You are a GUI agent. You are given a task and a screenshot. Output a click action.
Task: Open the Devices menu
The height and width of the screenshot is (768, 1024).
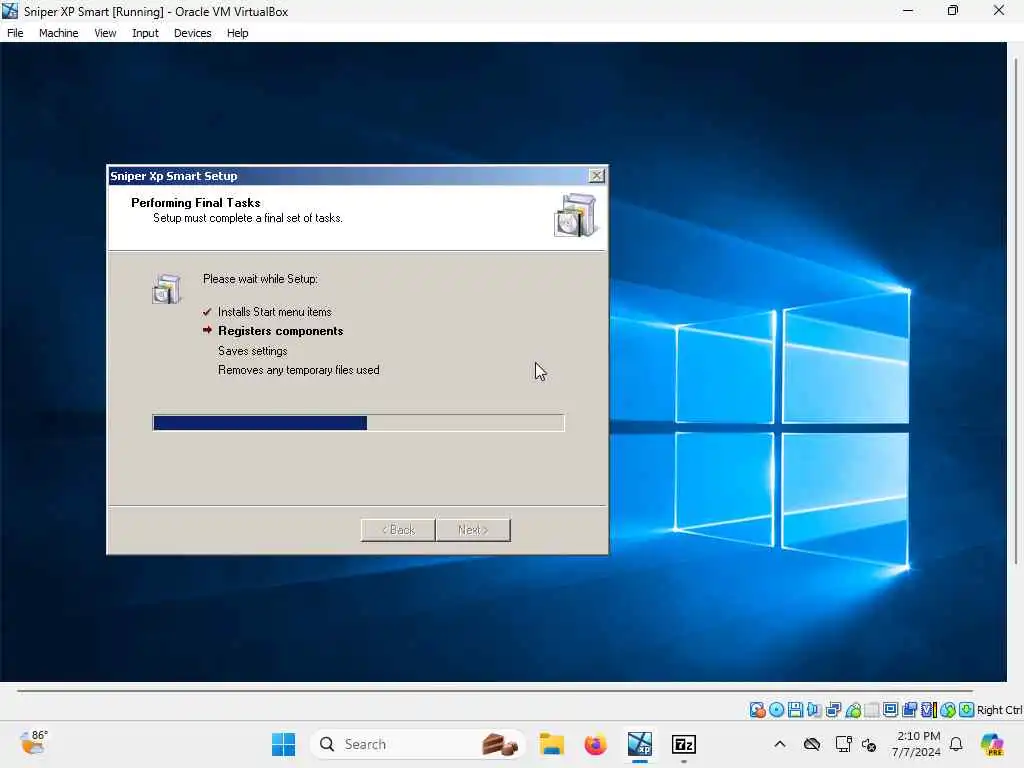pyautogui.click(x=193, y=33)
